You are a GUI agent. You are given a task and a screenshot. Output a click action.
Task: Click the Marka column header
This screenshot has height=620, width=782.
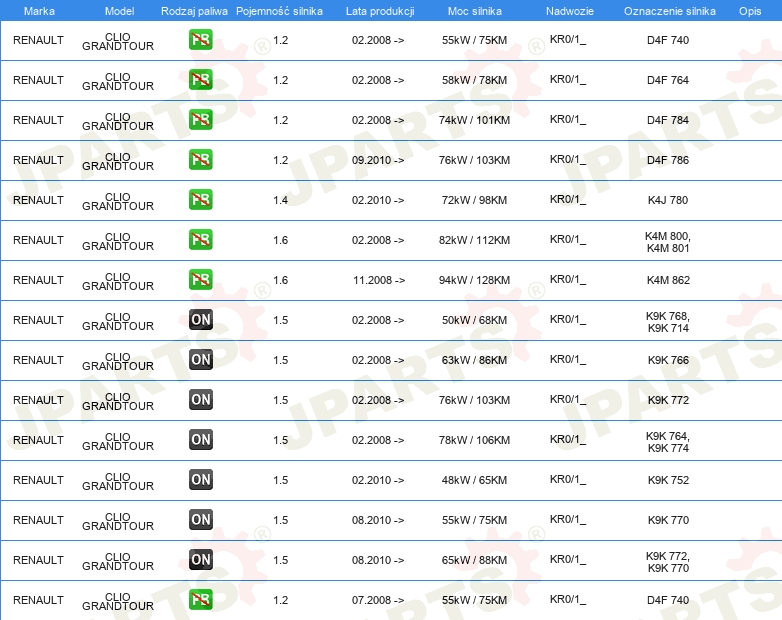click(x=39, y=11)
